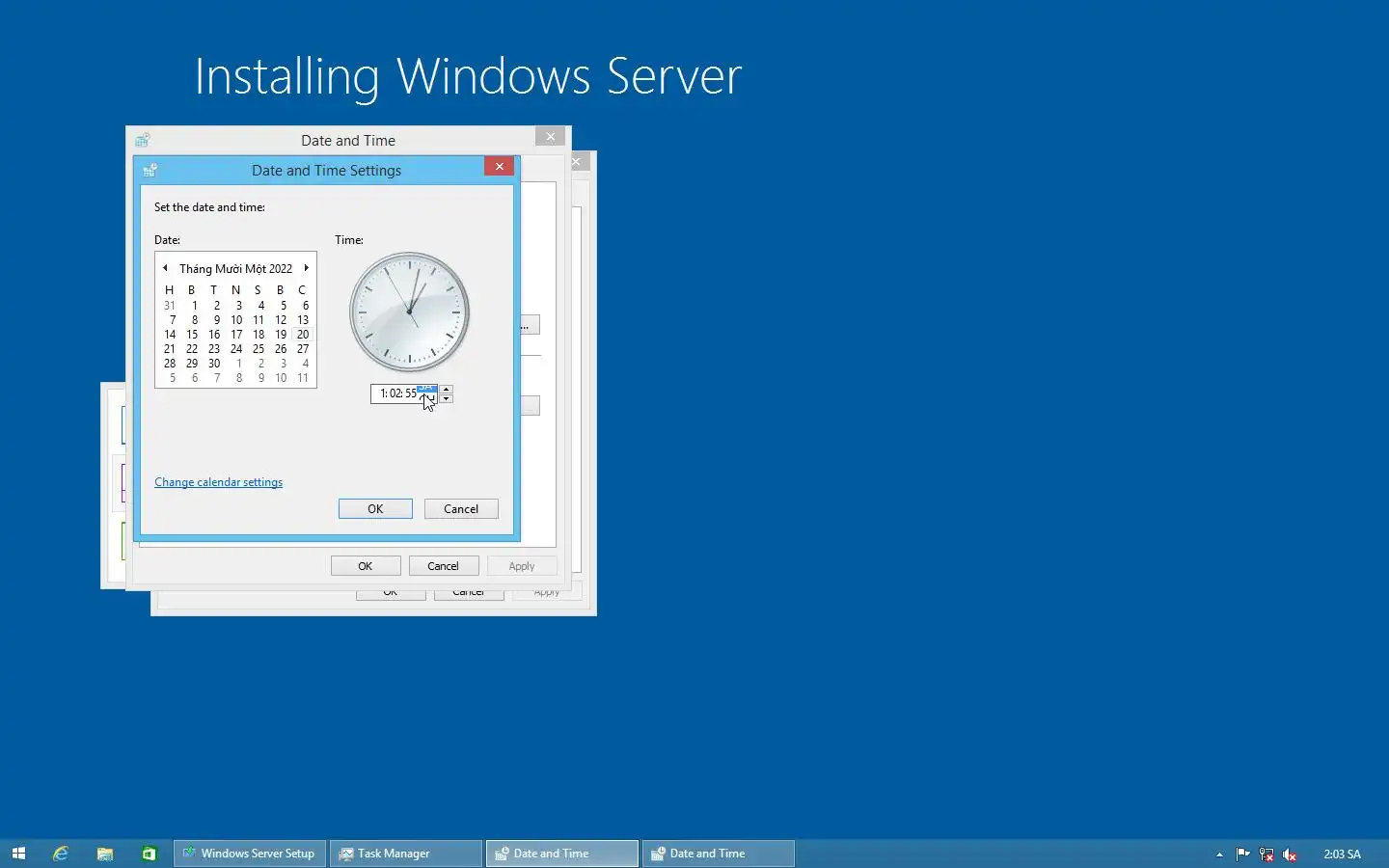Select date 18 in the calendar

pyautogui.click(x=259, y=335)
